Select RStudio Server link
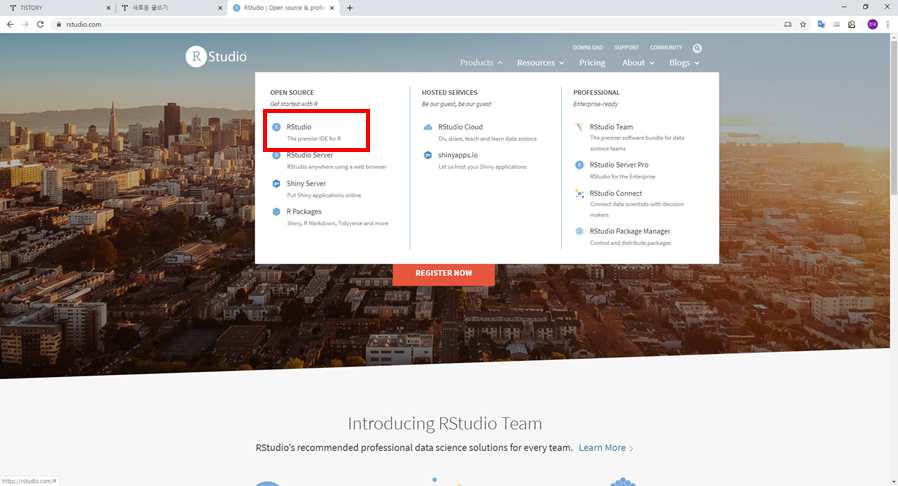This screenshot has height=486, width=898. pyautogui.click(x=310, y=155)
